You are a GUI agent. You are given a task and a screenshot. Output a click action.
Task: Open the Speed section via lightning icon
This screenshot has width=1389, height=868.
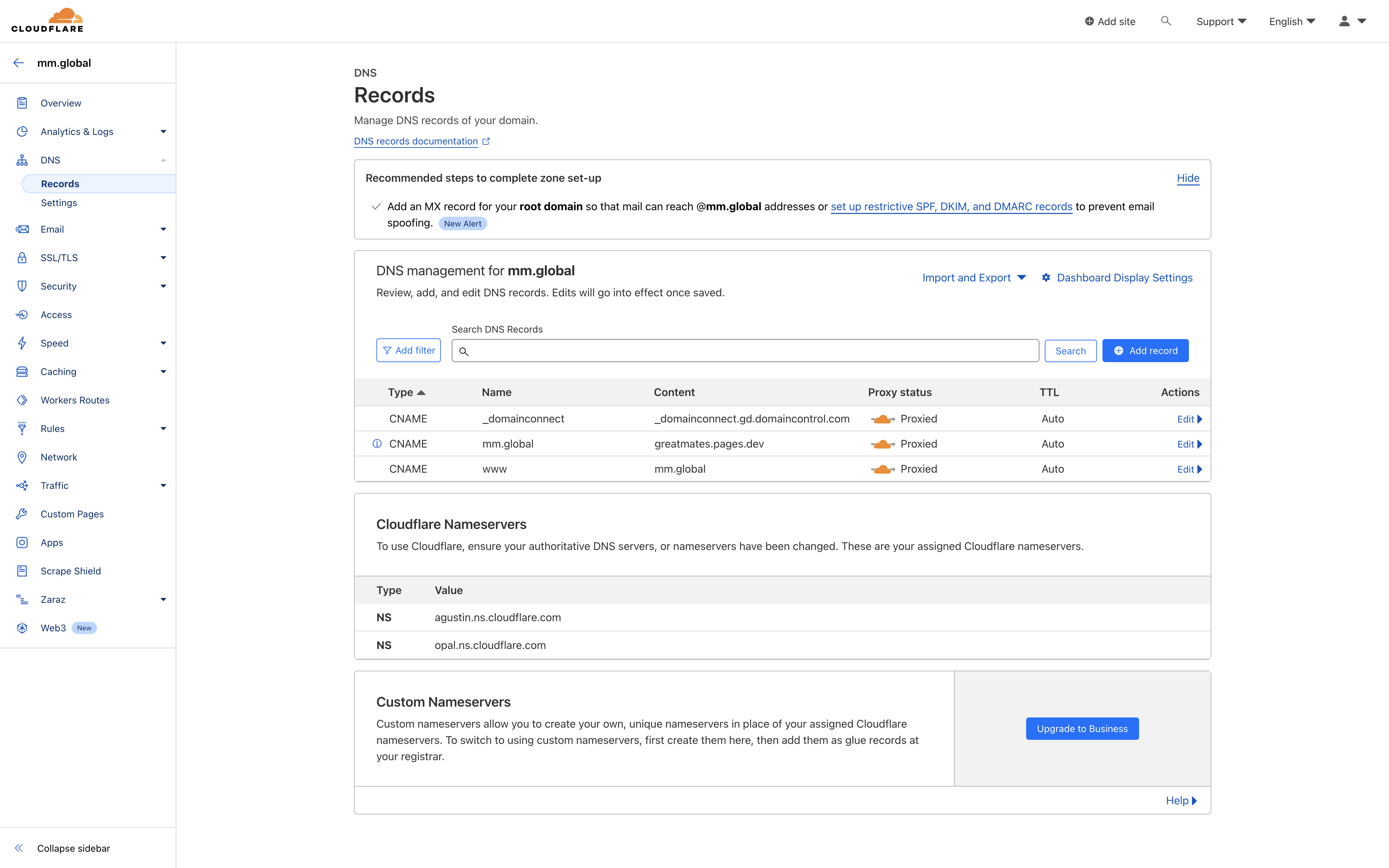coord(22,343)
